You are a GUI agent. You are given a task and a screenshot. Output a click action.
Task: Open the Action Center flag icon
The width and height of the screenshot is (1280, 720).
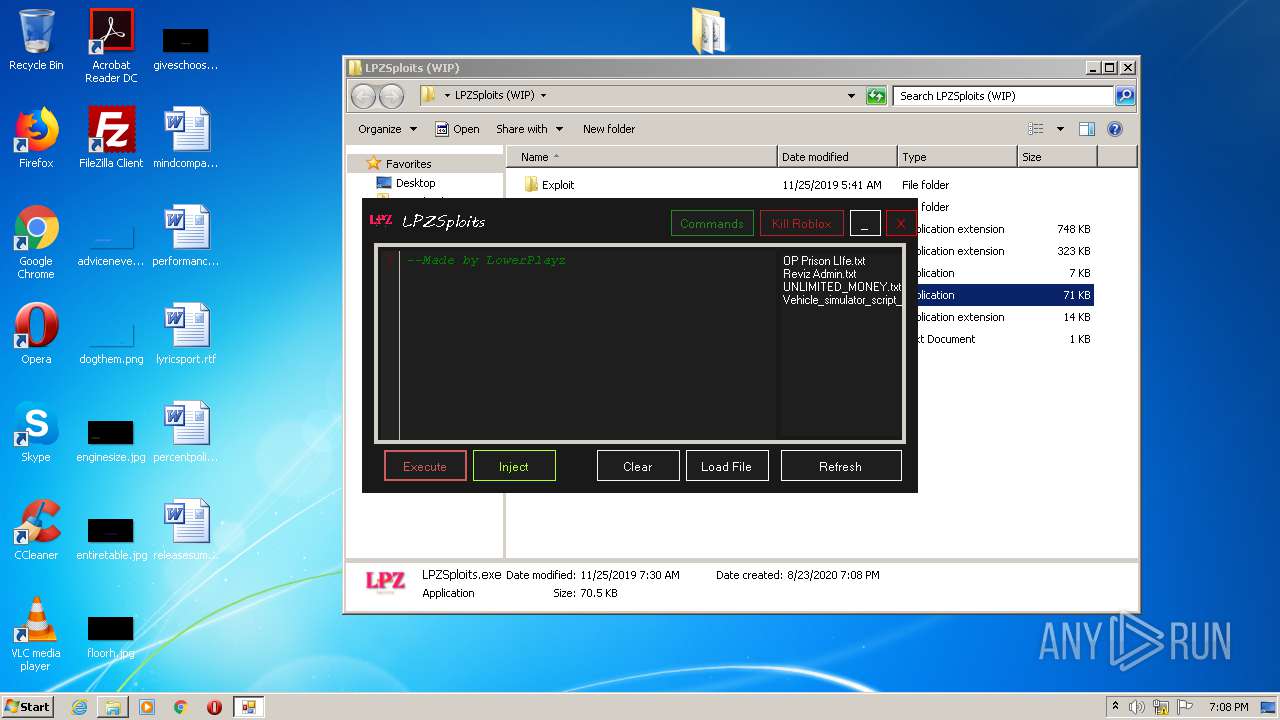pyautogui.click(x=1183, y=707)
